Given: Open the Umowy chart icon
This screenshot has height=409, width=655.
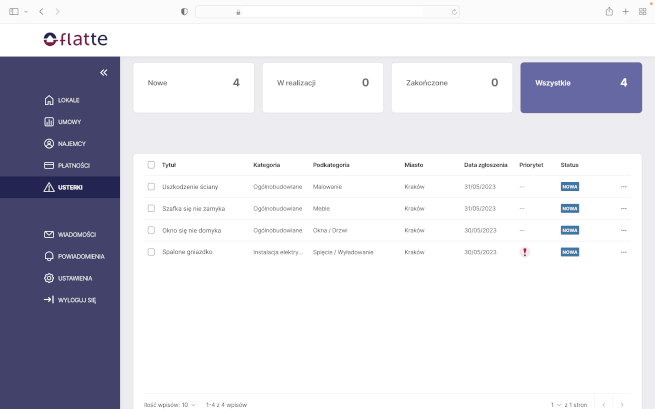Looking at the screenshot, I should (x=49, y=122).
